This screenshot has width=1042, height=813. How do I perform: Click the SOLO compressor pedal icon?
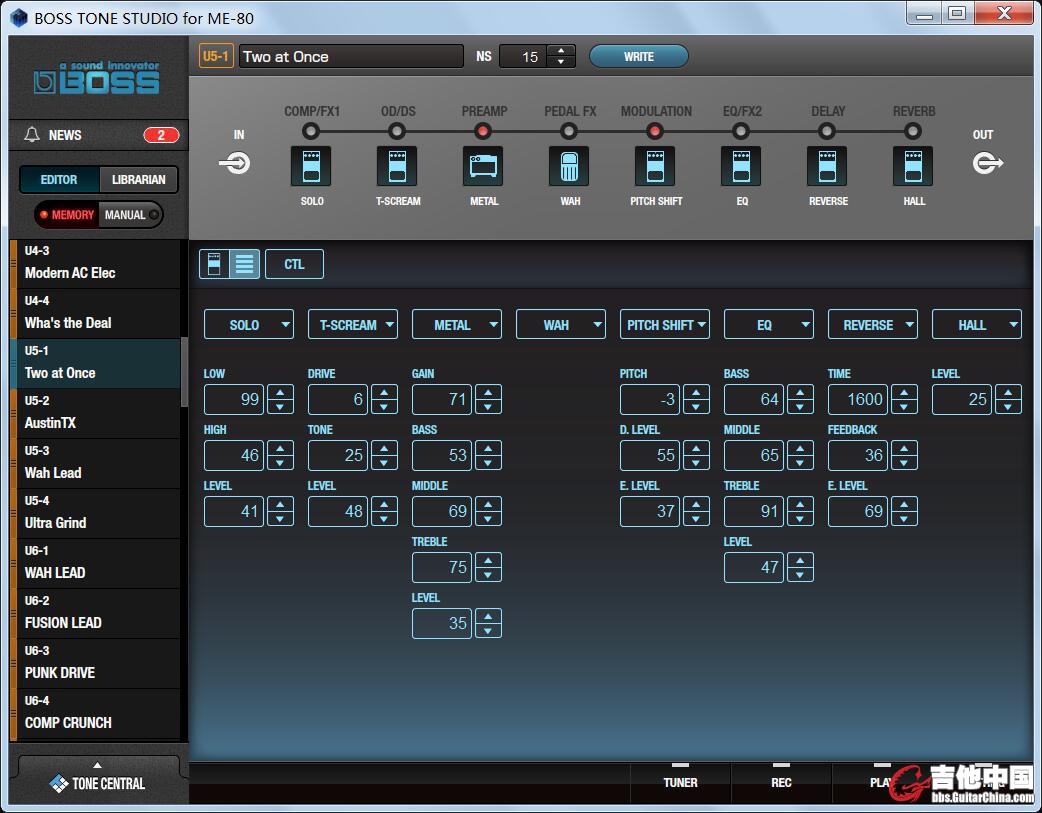(x=311, y=166)
